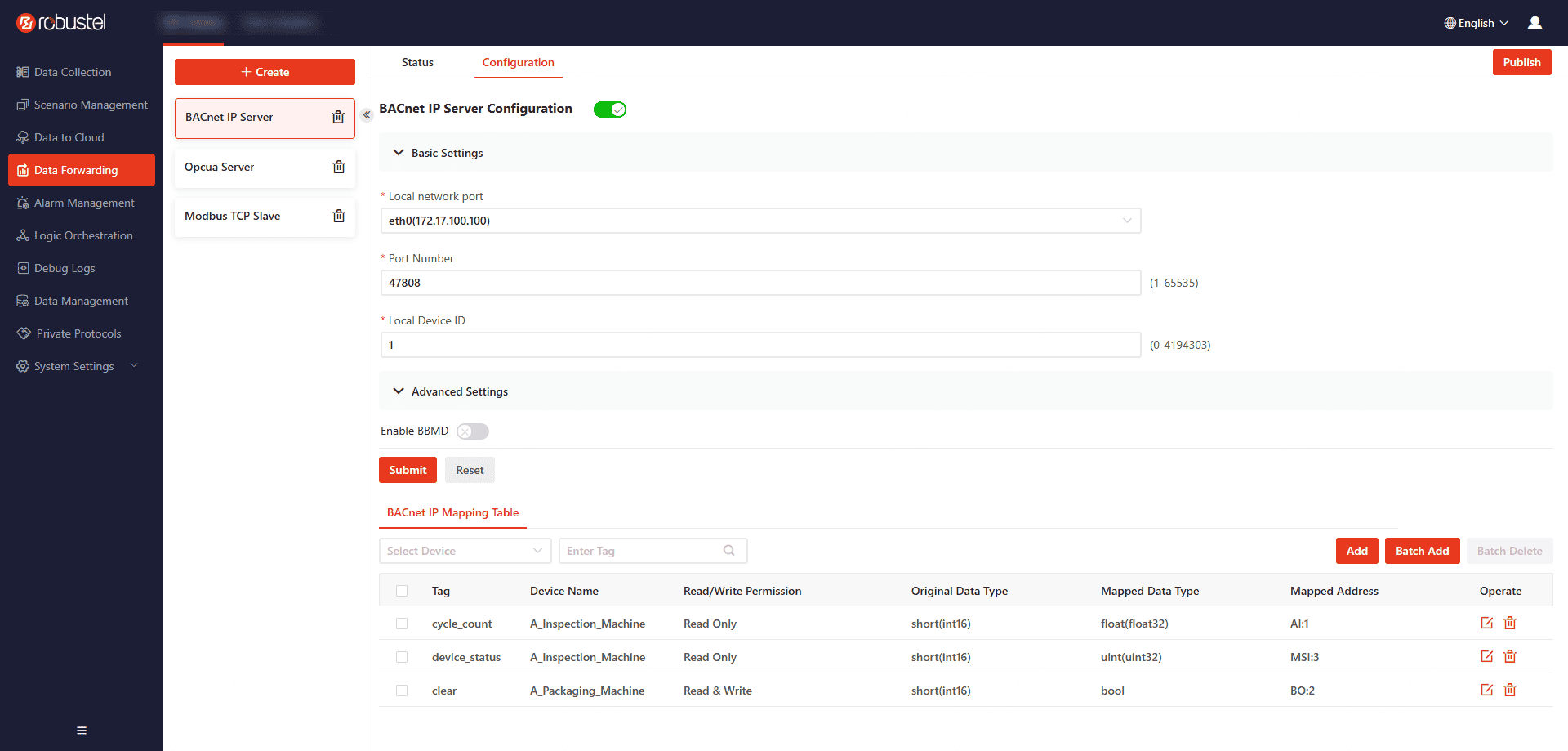Open Data Collection in sidebar
Screen dimensions: 1568x751
(73, 72)
